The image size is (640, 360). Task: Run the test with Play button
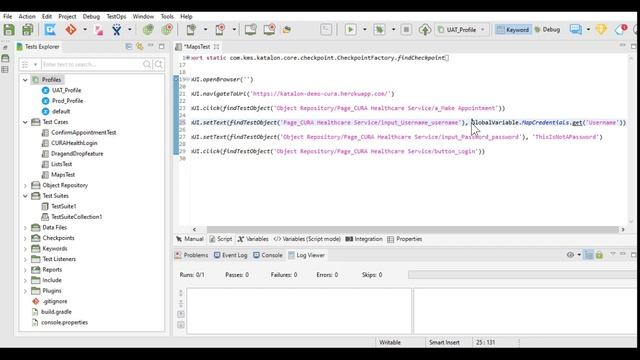point(350,29)
